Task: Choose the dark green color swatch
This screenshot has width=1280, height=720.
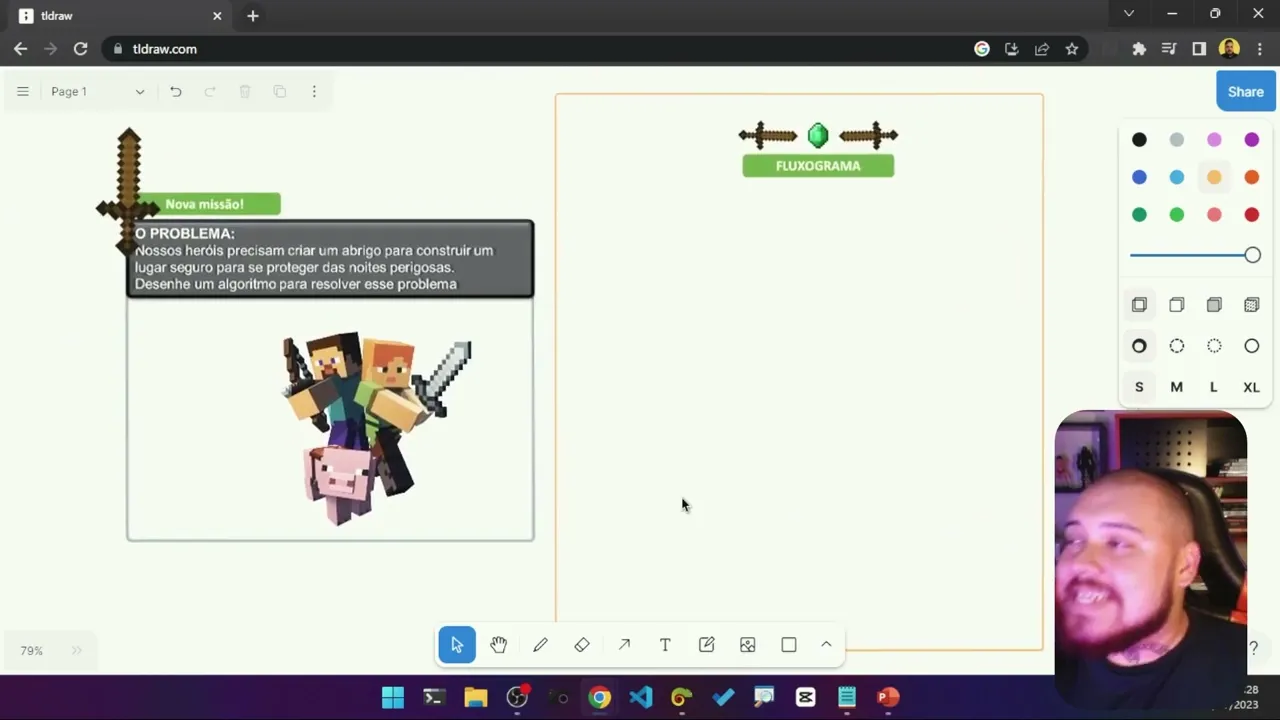Action: pos(1139,215)
